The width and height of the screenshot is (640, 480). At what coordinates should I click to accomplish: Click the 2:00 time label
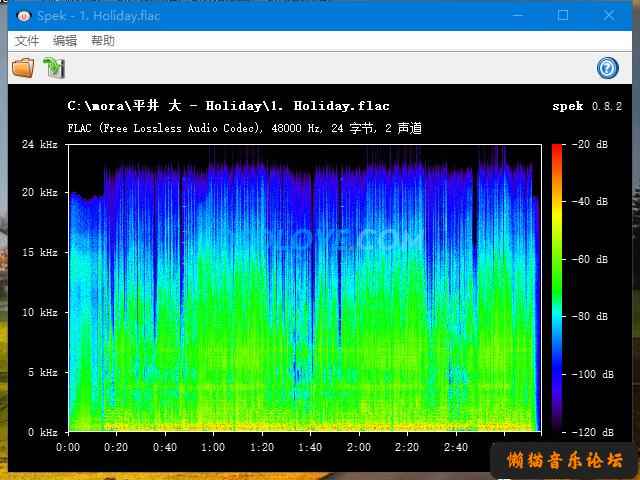click(x=359, y=447)
